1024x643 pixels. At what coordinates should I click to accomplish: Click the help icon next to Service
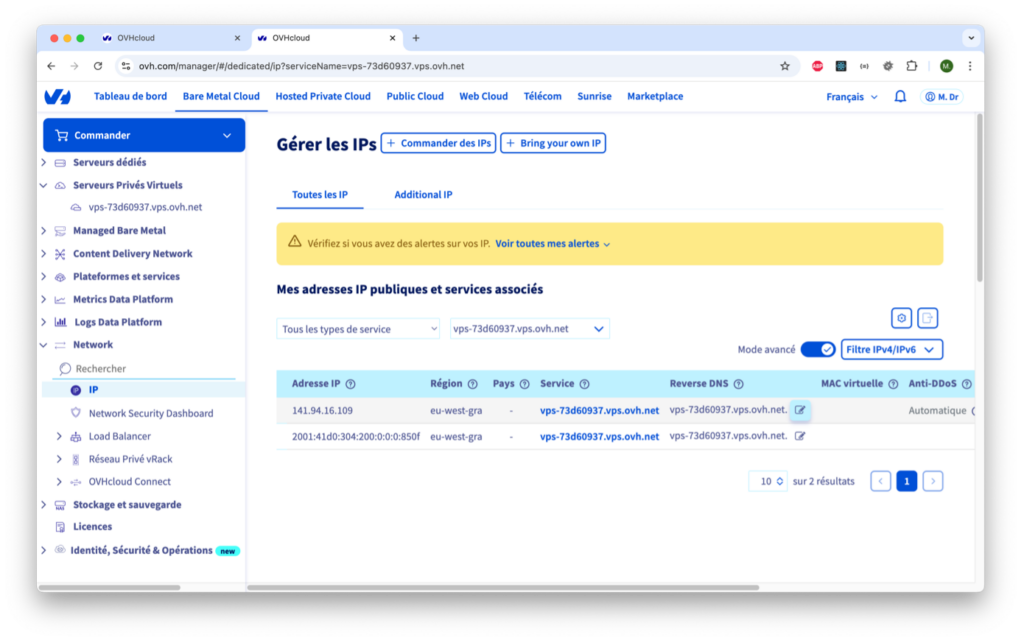pyautogui.click(x=584, y=384)
